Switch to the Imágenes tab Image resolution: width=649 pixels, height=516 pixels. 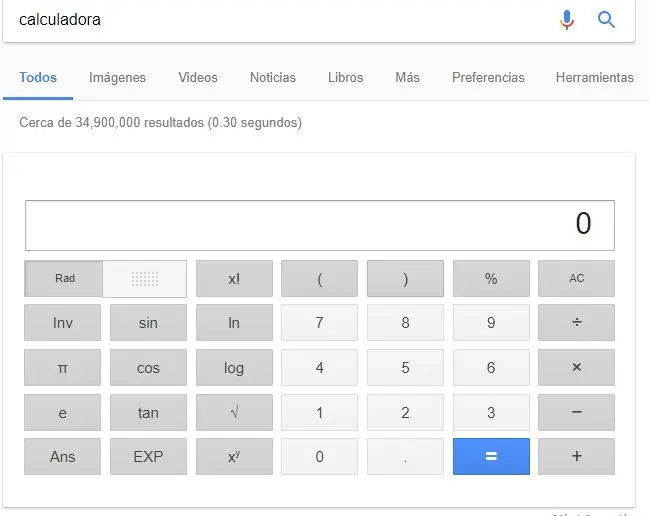coord(117,77)
